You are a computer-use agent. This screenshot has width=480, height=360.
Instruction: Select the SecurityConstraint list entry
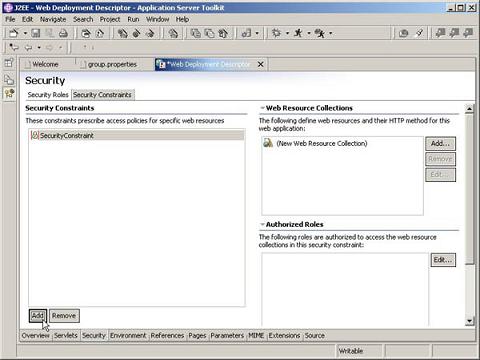137,135
